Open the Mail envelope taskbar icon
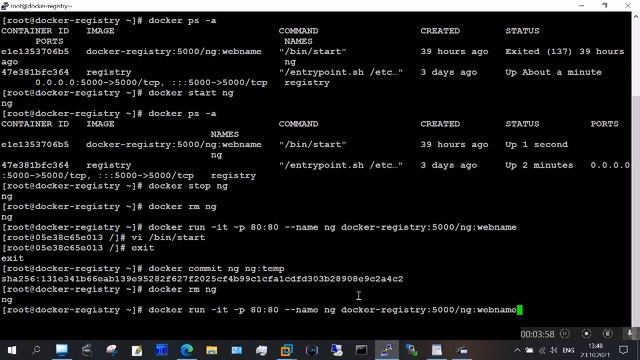This screenshot has height=360, width=640. coord(236,350)
